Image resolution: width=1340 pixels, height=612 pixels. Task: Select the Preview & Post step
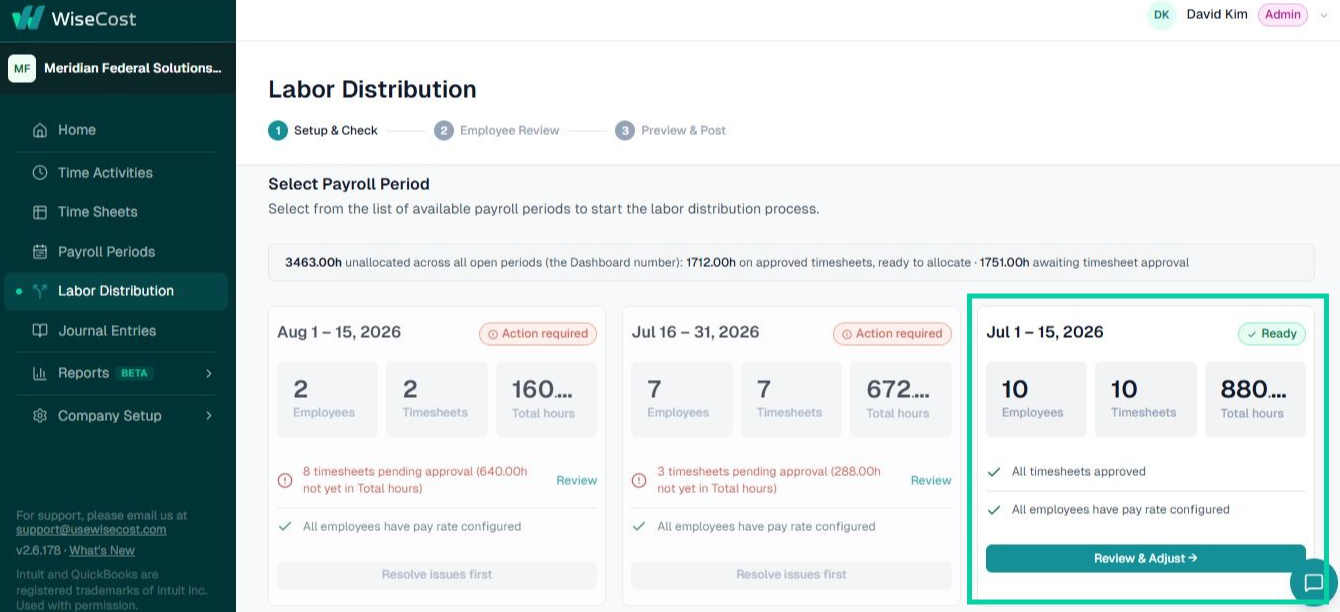671,131
